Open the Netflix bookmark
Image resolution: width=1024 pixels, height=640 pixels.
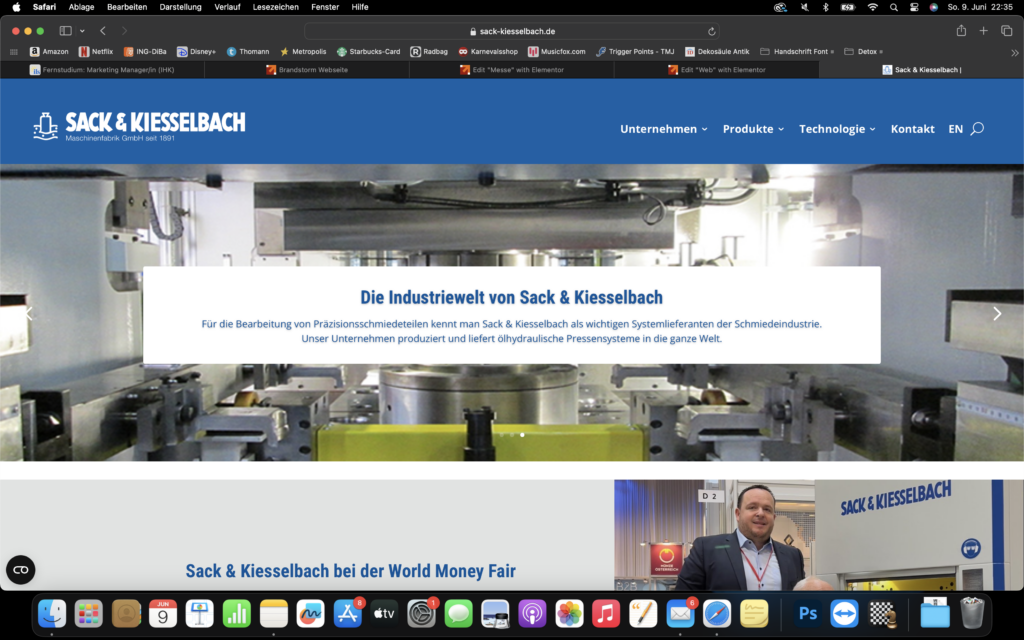pyautogui.click(x=95, y=52)
